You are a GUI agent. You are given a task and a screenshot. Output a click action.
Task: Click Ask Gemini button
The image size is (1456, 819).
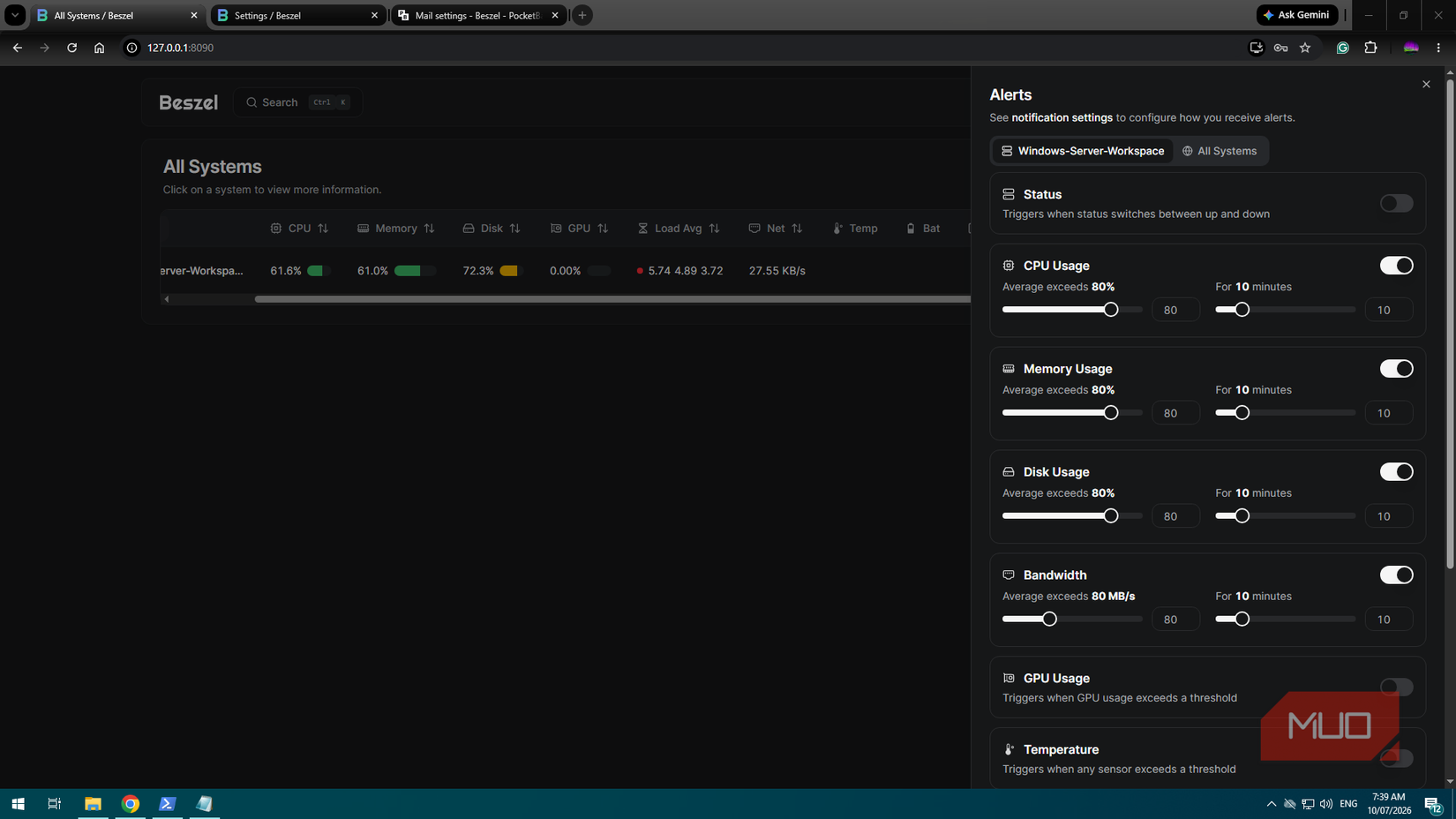pos(1297,15)
